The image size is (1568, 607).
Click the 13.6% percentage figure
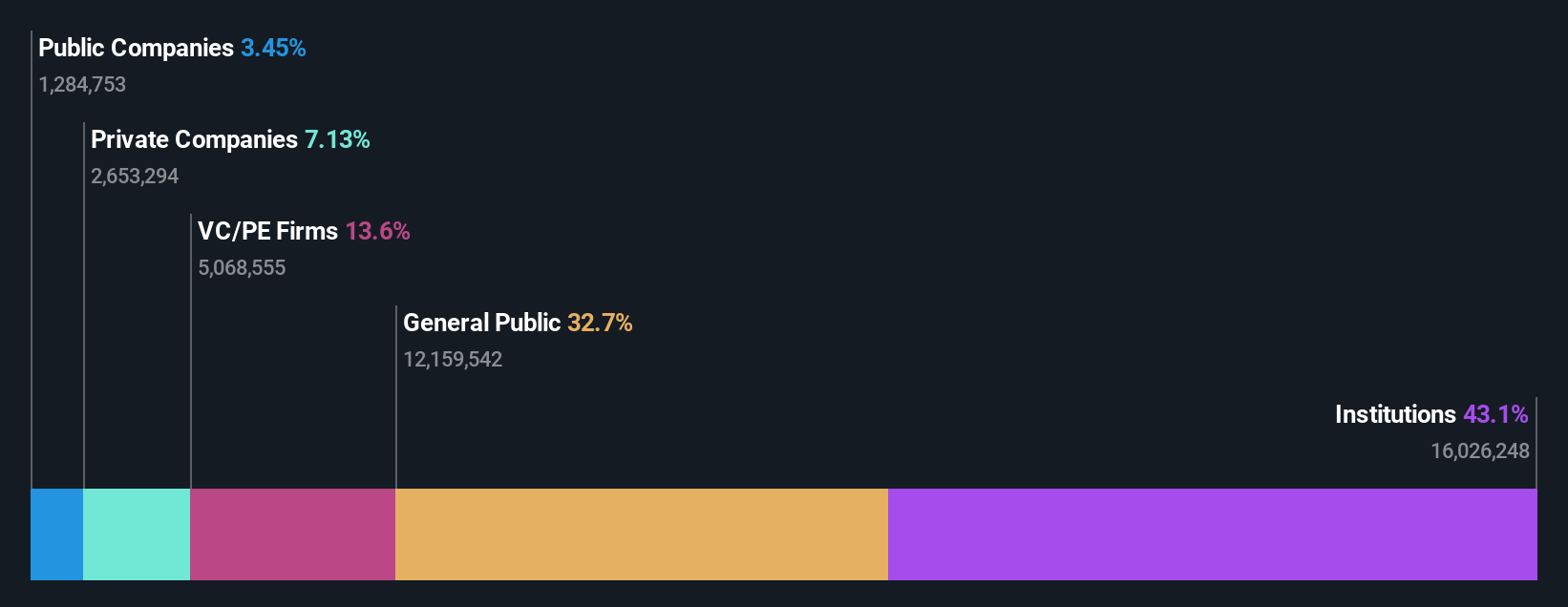[x=377, y=231]
